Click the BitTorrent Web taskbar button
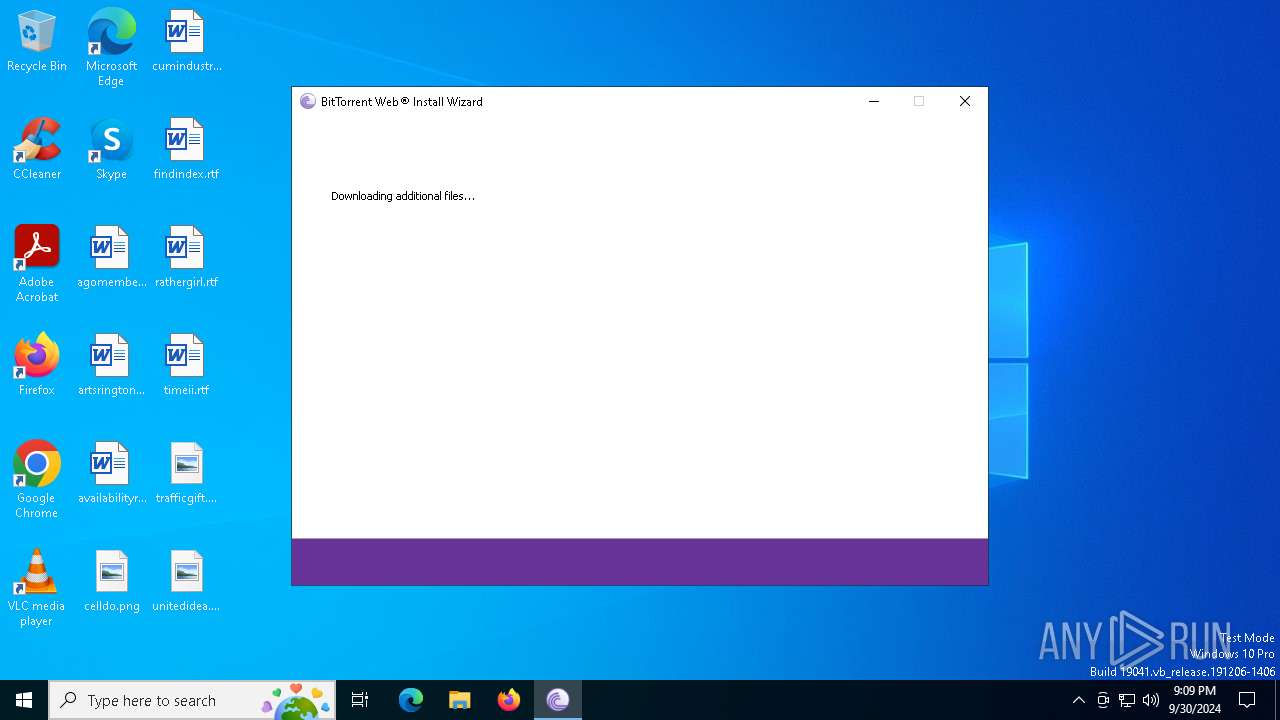Image resolution: width=1280 pixels, height=720 pixels. pos(558,700)
